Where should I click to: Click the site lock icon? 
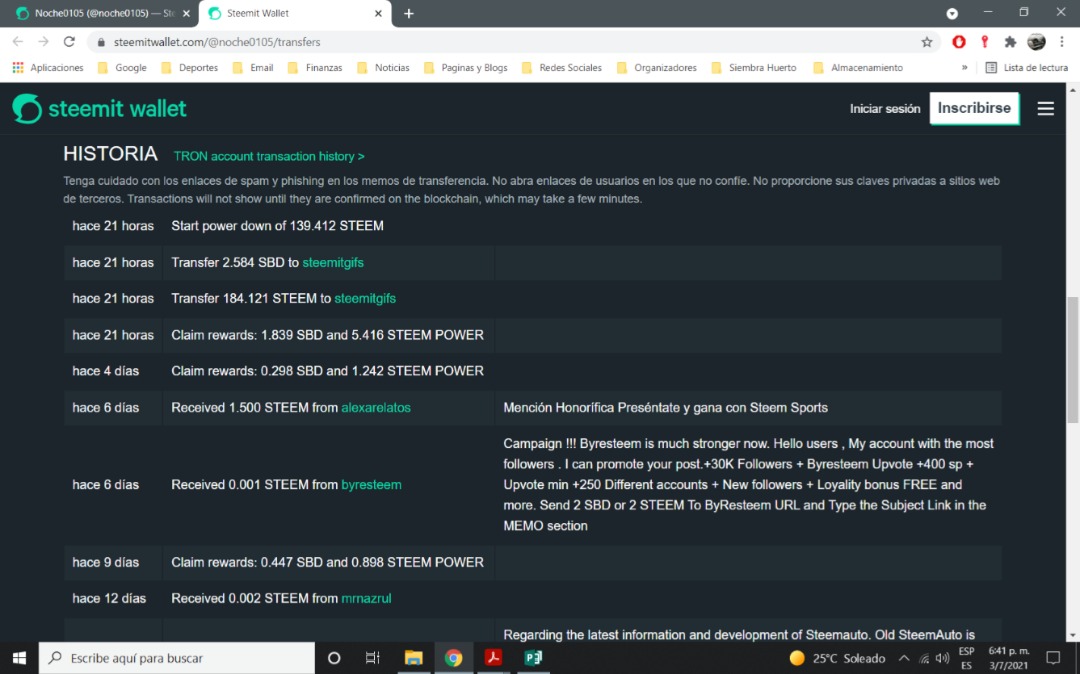101,42
